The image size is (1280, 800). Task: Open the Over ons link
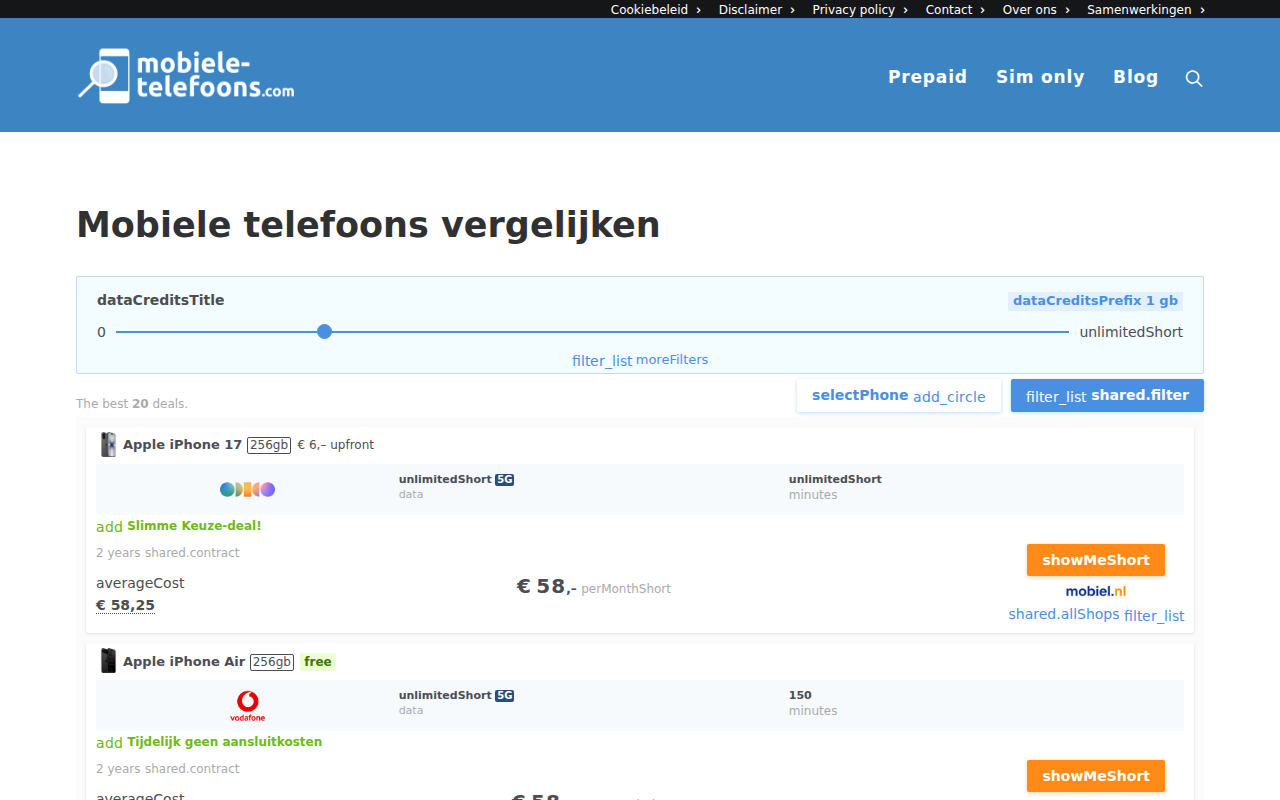(1036, 9)
